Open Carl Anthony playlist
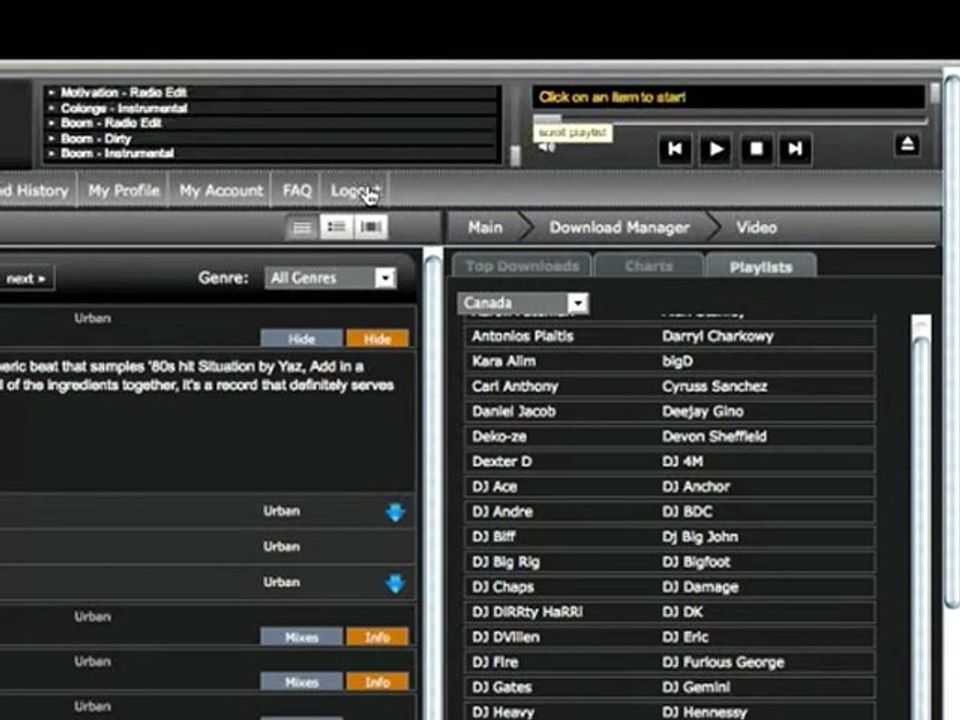 pos(515,386)
